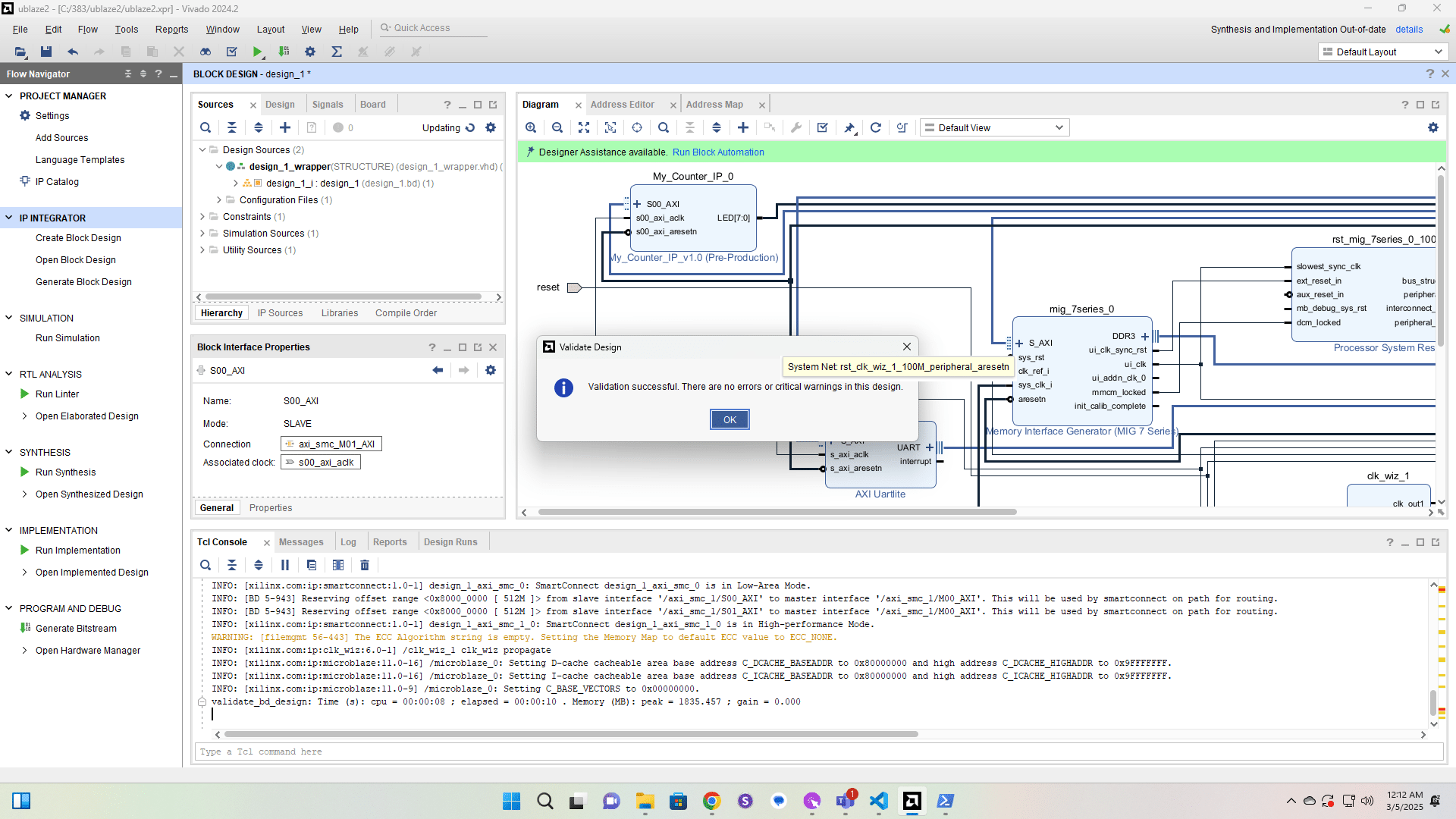Switch to the Address Editor tab
Image resolution: width=1456 pixels, height=819 pixels.
point(622,105)
